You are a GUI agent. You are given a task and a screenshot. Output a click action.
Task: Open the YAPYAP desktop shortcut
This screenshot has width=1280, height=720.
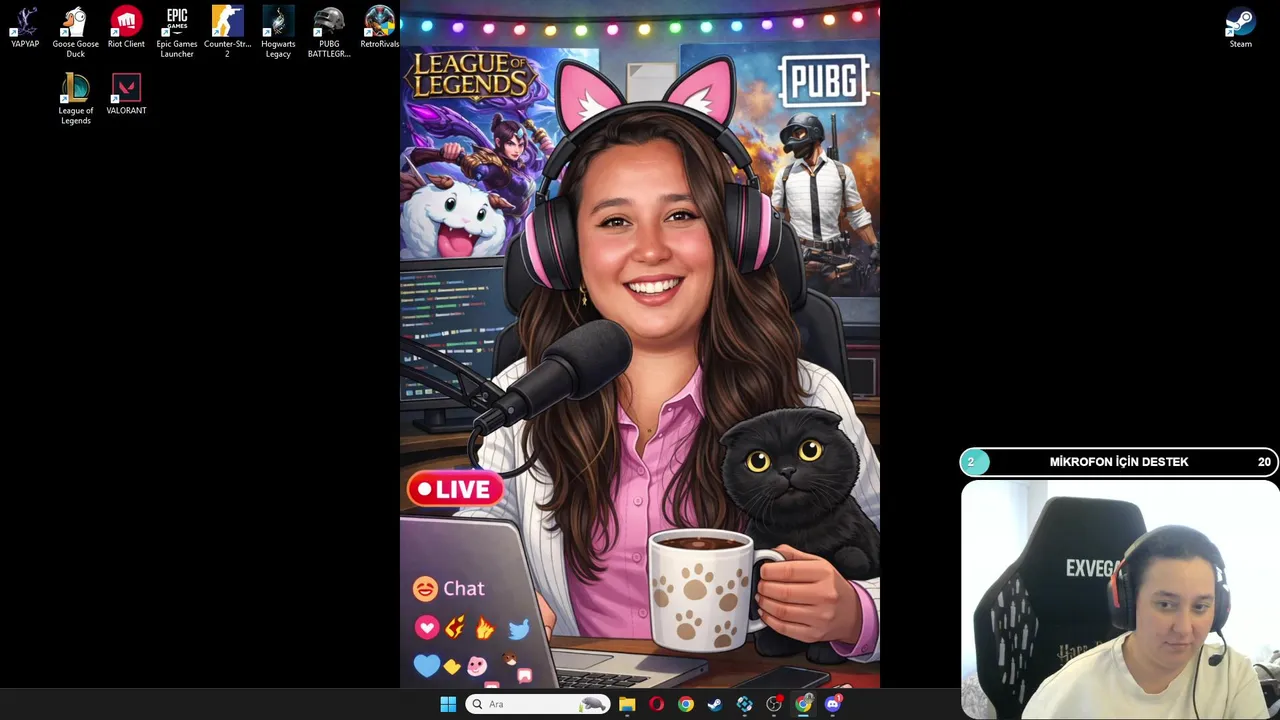coord(25,28)
